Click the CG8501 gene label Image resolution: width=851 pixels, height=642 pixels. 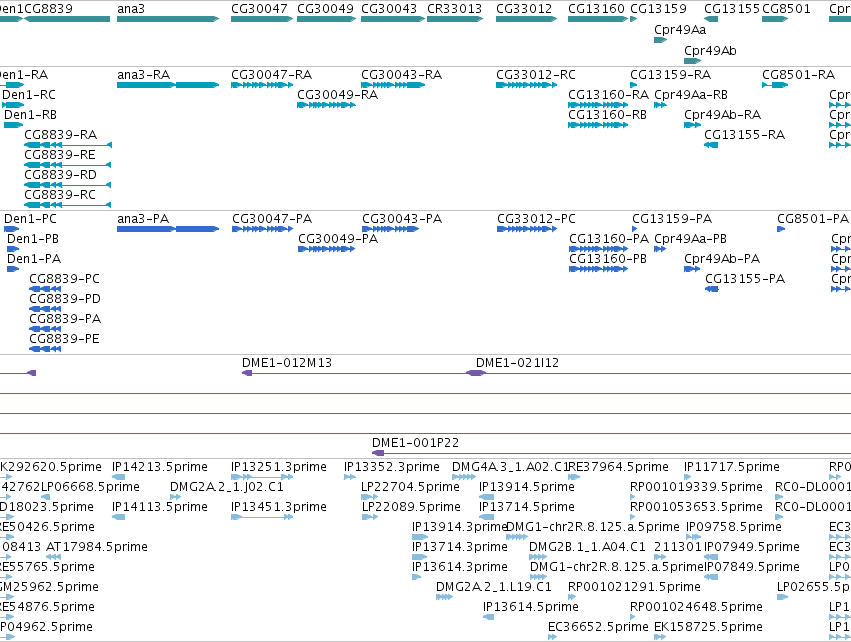(x=786, y=9)
